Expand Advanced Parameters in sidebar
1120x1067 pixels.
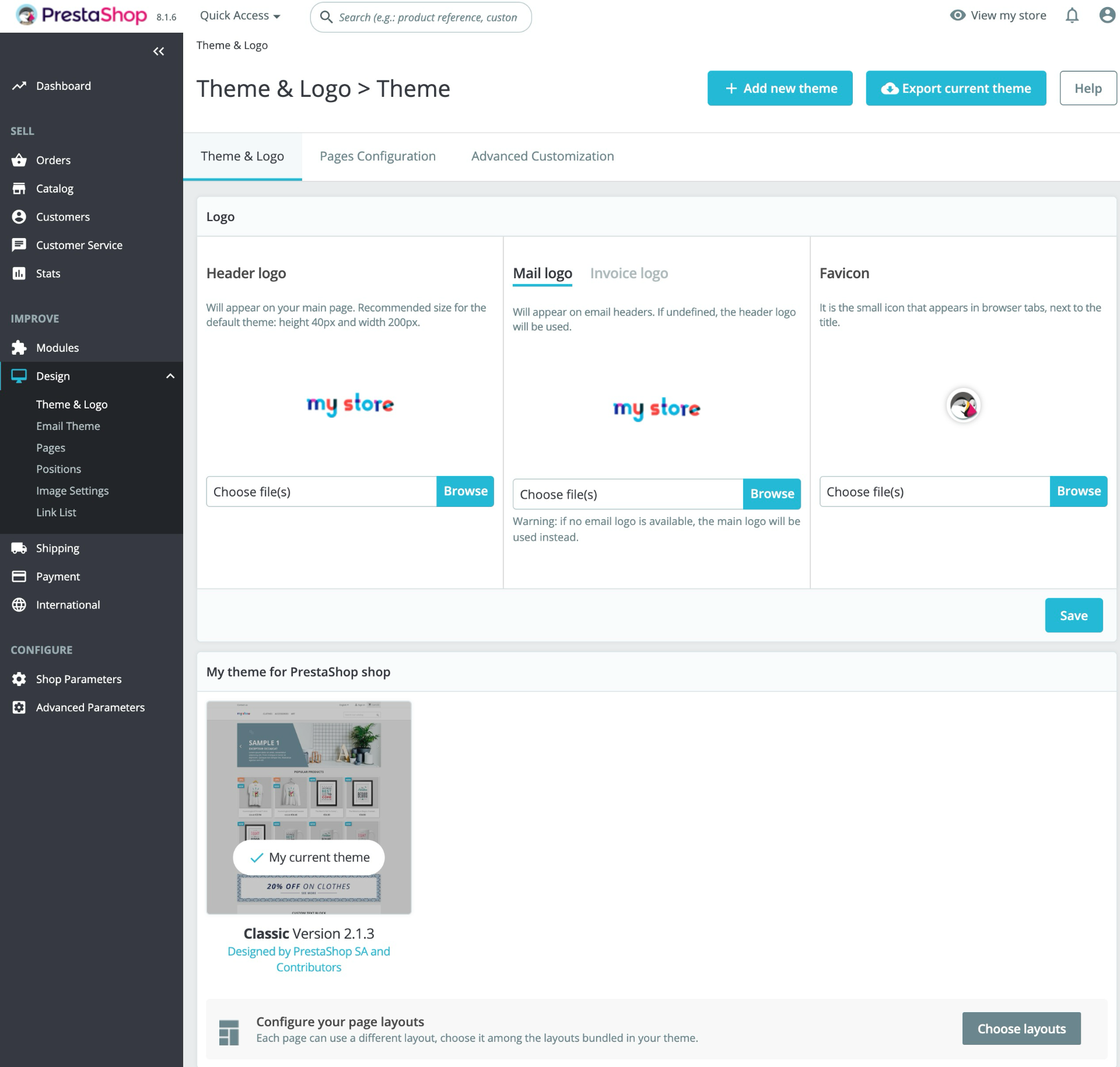[92, 707]
